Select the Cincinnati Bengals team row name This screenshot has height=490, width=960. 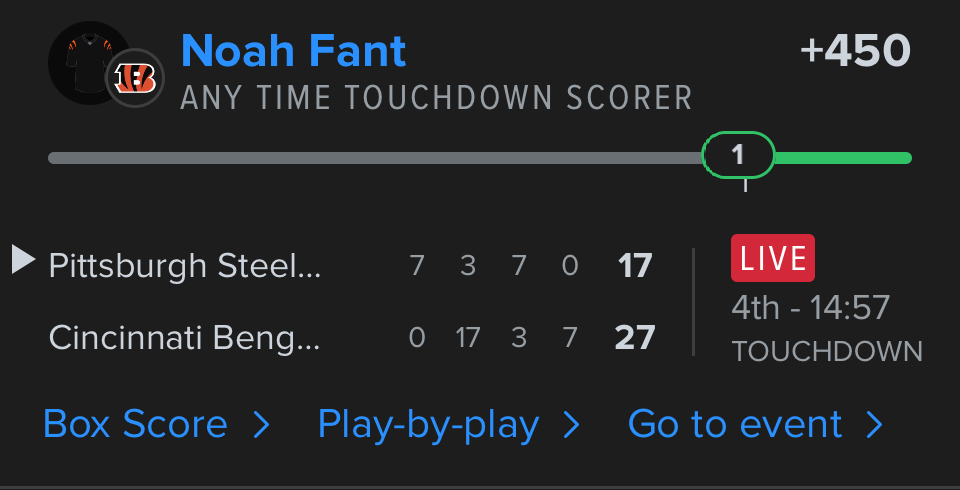pos(185,338)
